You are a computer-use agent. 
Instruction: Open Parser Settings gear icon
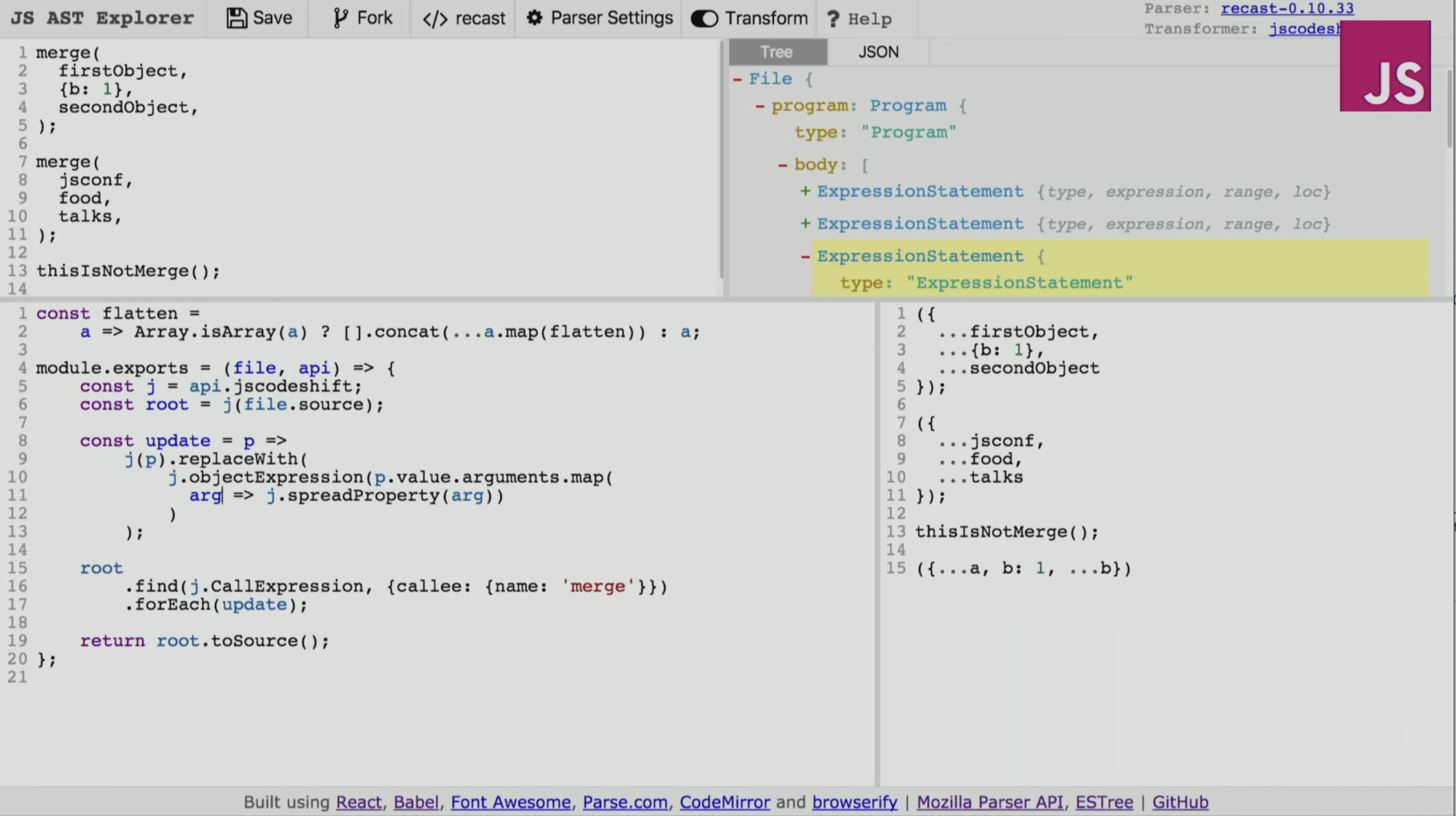click(x=535, y=18)
